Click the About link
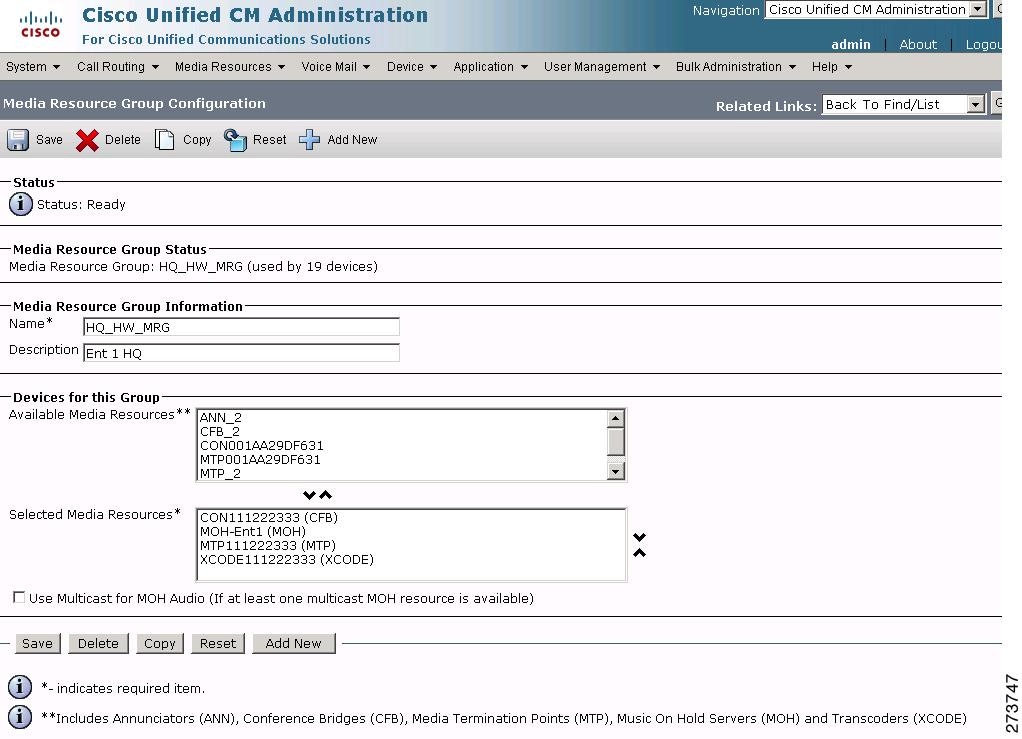The height and width of the screenshot is (739, 1022). click(x=918, y=44)
